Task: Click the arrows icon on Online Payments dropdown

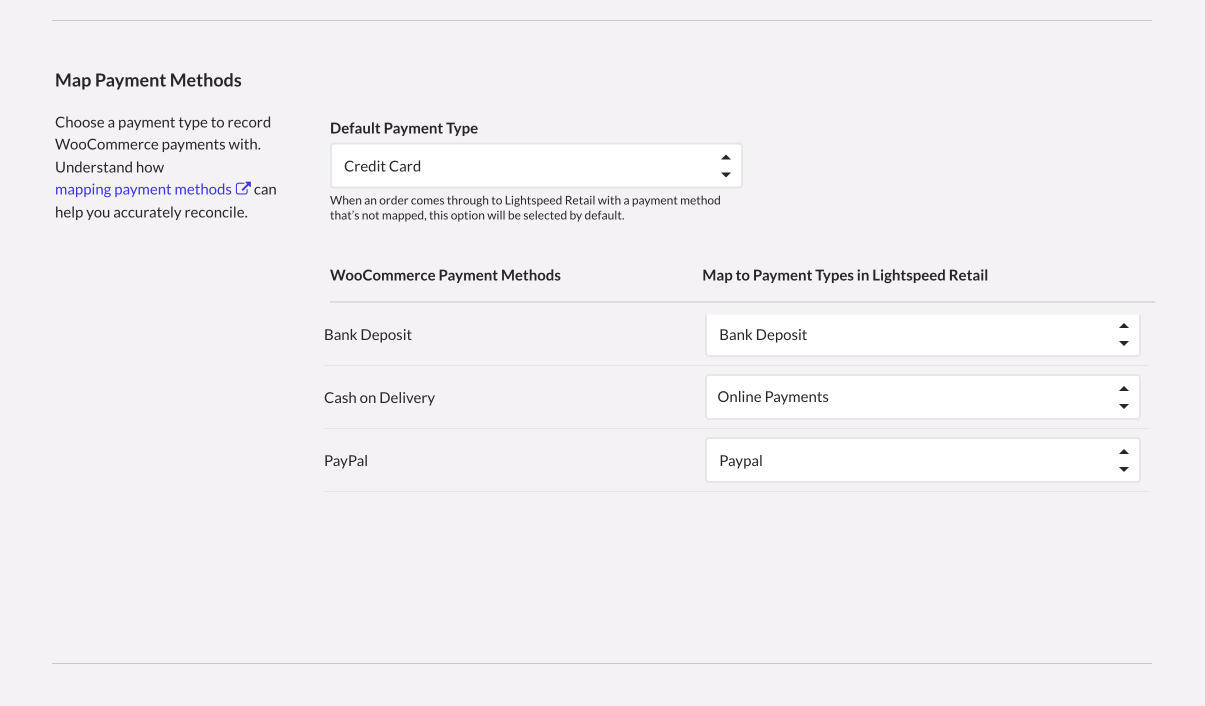Action: [x=1123, y=397]
